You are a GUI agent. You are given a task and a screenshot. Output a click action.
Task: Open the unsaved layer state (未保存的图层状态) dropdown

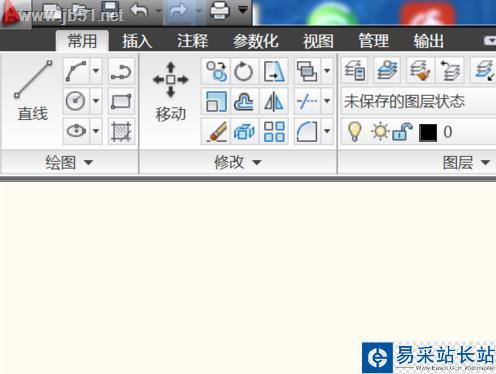click(419, 101)
